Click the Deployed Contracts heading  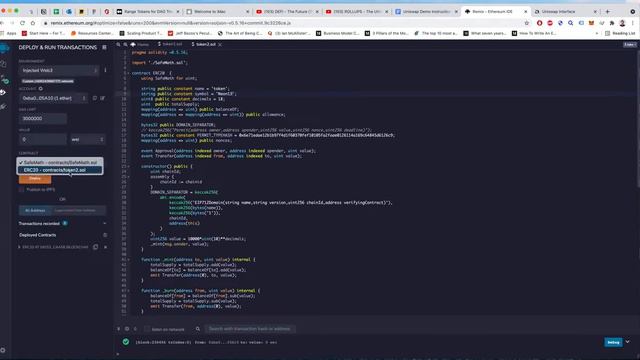tap(38, 235)
